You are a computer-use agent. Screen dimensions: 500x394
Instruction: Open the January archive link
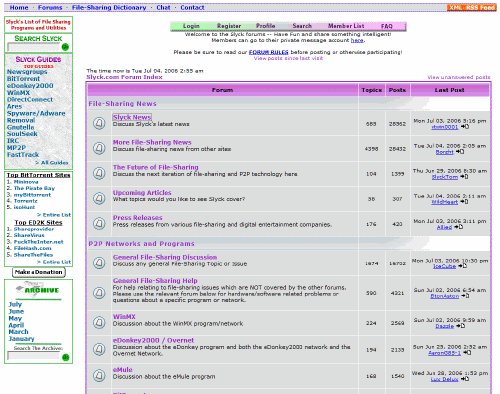pyautogui.click(x=21, y=339)
